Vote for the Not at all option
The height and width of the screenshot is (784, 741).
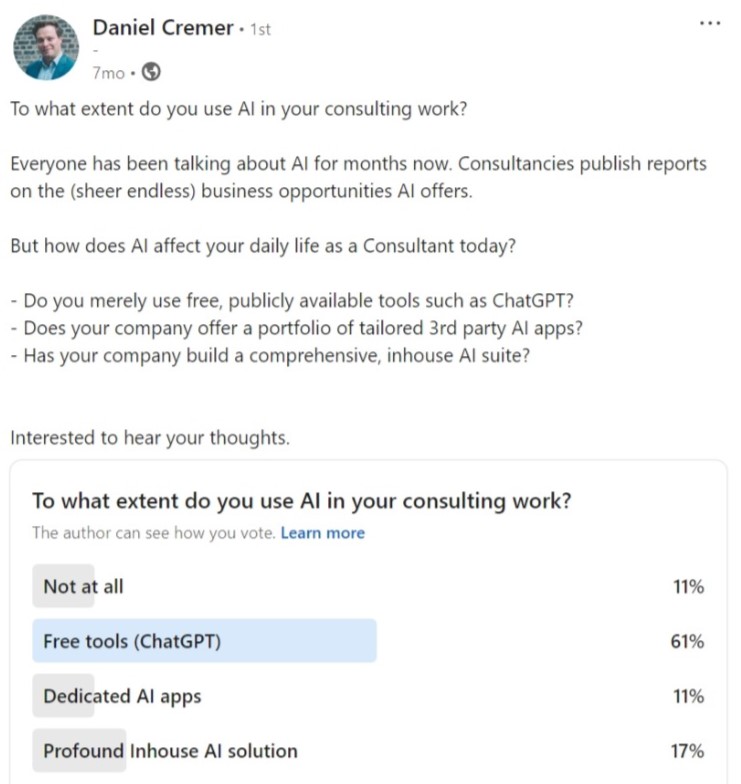point(368,586)
